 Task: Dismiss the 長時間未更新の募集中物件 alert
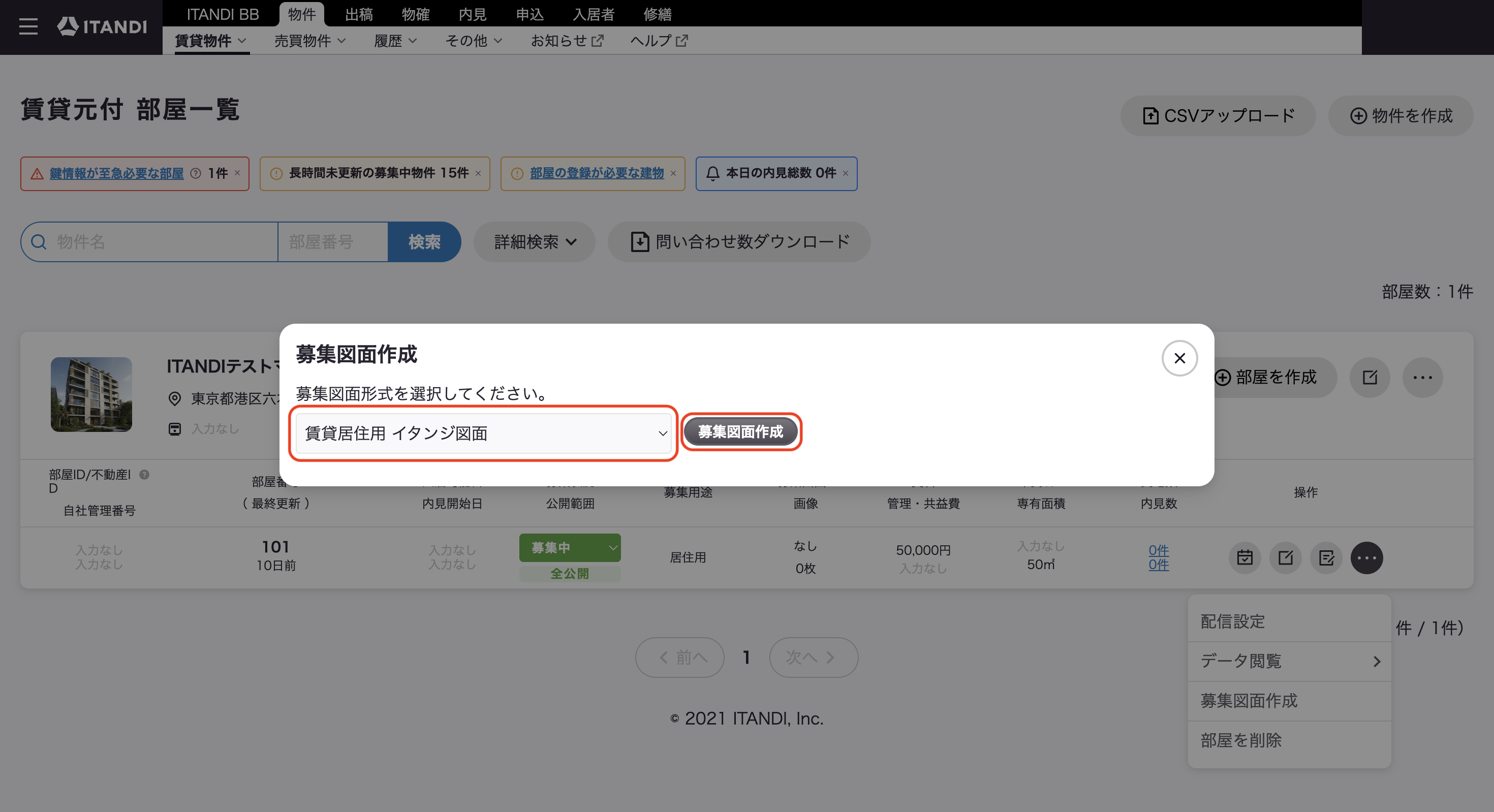[x=478, y=173]
